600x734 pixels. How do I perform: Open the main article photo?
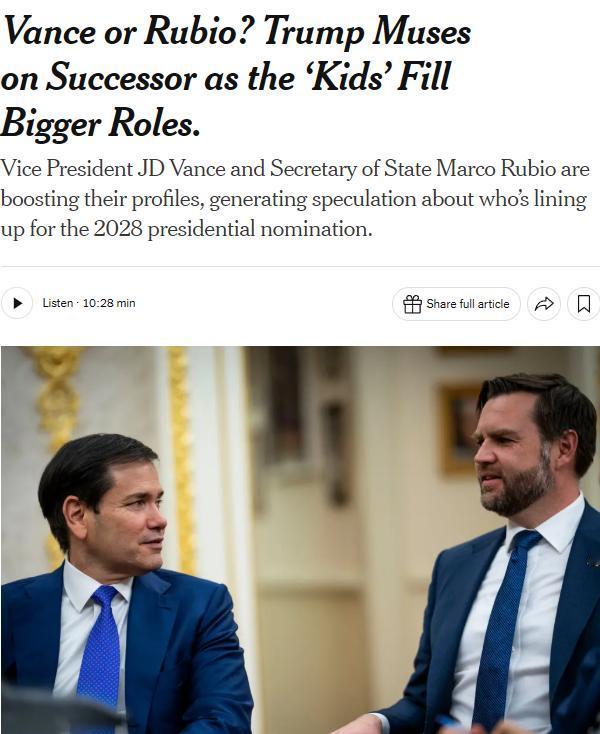(x=300, y=540)
